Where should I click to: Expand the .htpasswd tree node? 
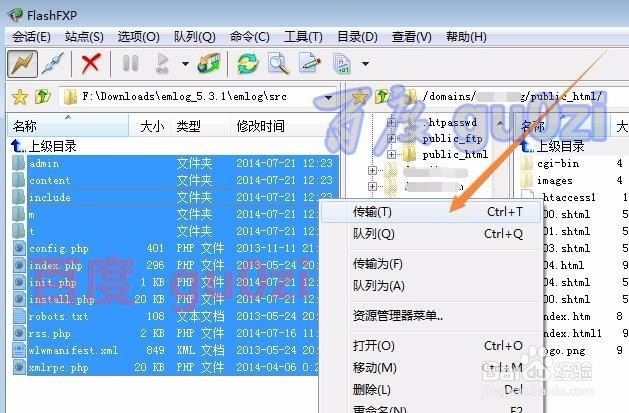point(391,122)
